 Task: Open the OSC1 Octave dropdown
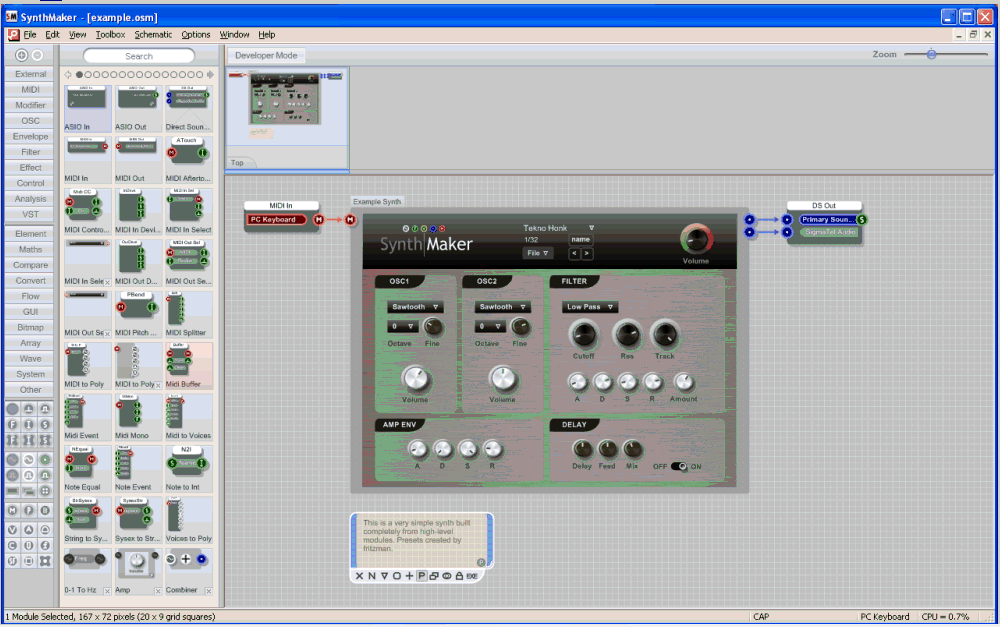click(x=402, y=327)
